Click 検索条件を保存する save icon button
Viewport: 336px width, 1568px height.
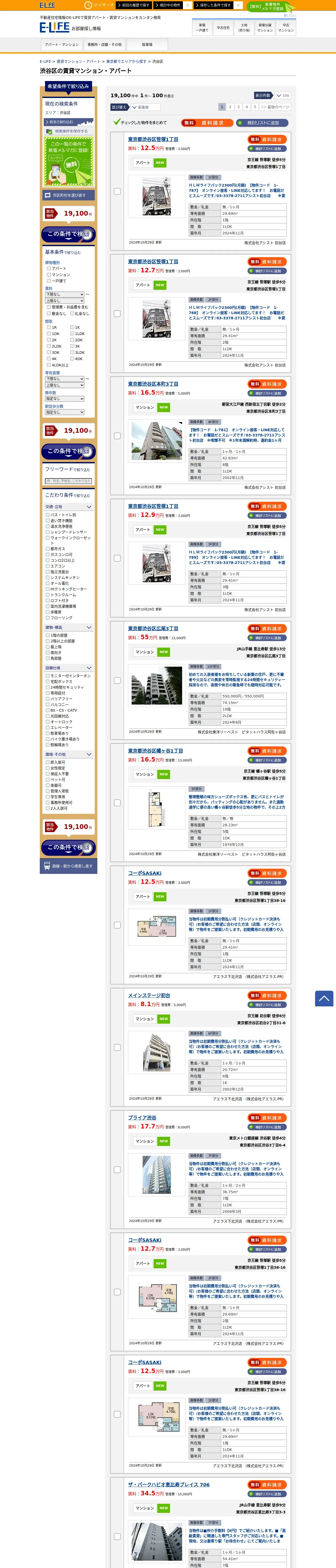(68, 131)
